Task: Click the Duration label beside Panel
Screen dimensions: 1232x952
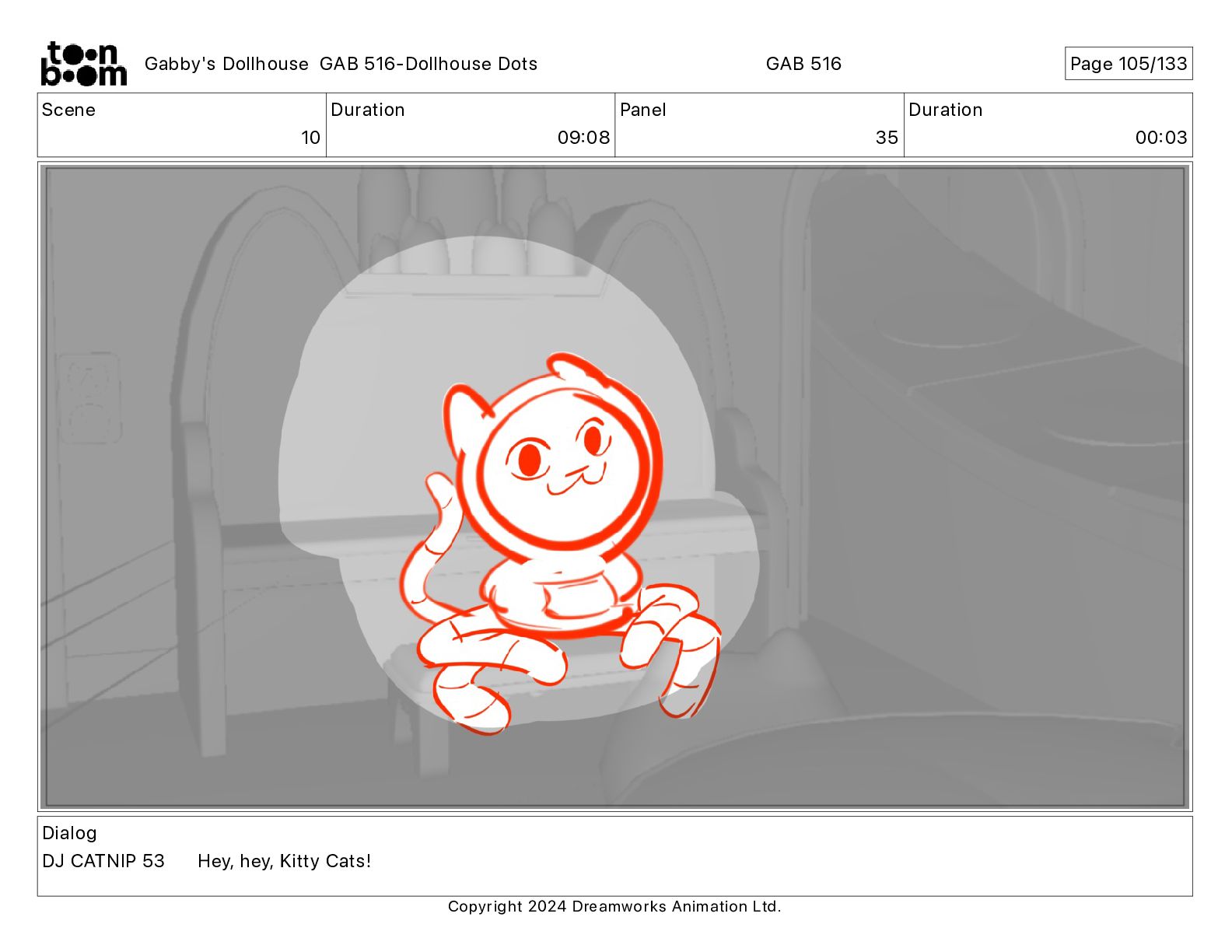Action: tap(945, 110)
